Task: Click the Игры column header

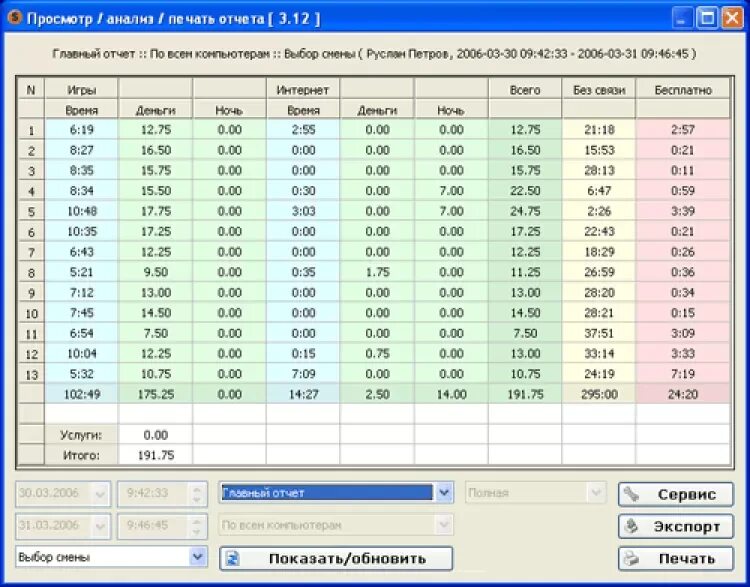Action: click(81, 89)
